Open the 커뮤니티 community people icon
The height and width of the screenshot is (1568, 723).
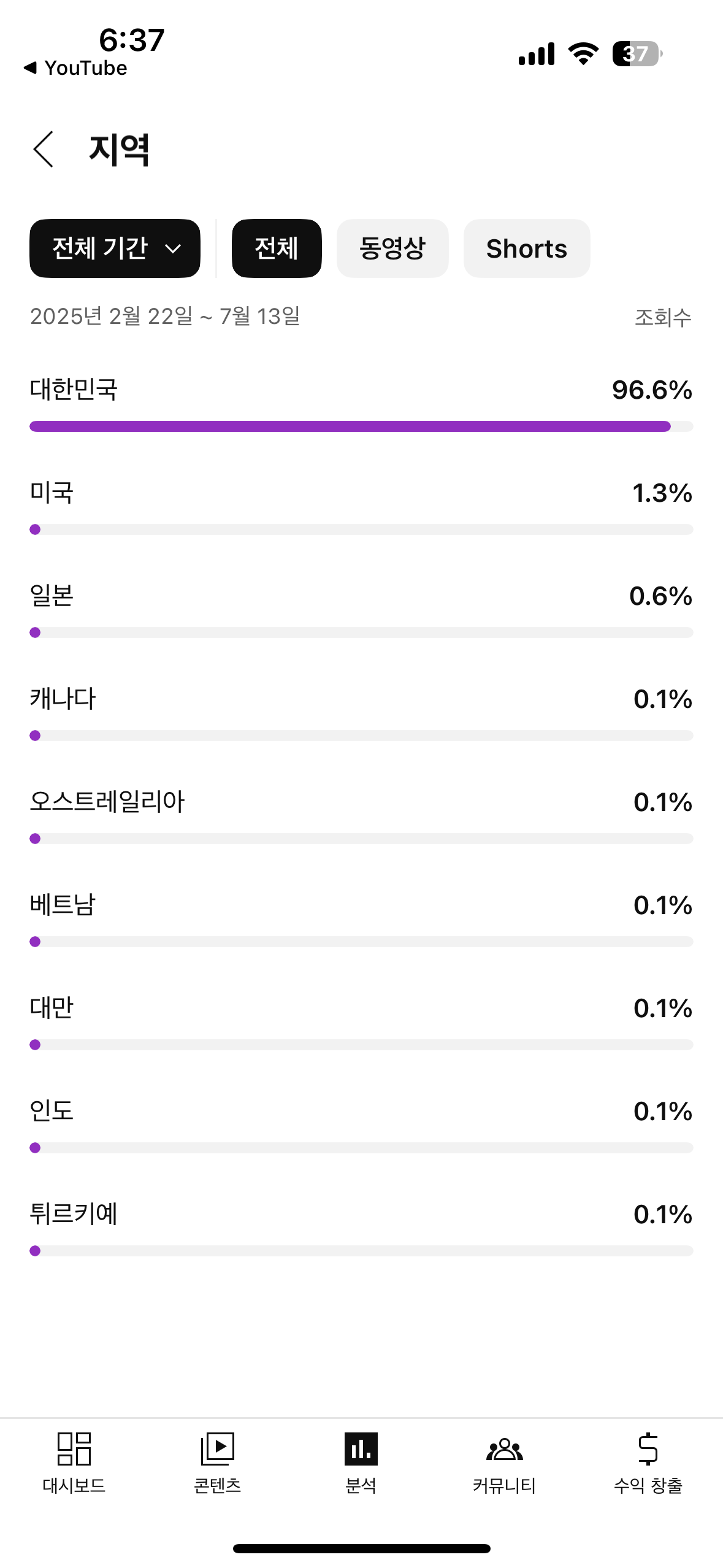click(x=504, y=1449)
